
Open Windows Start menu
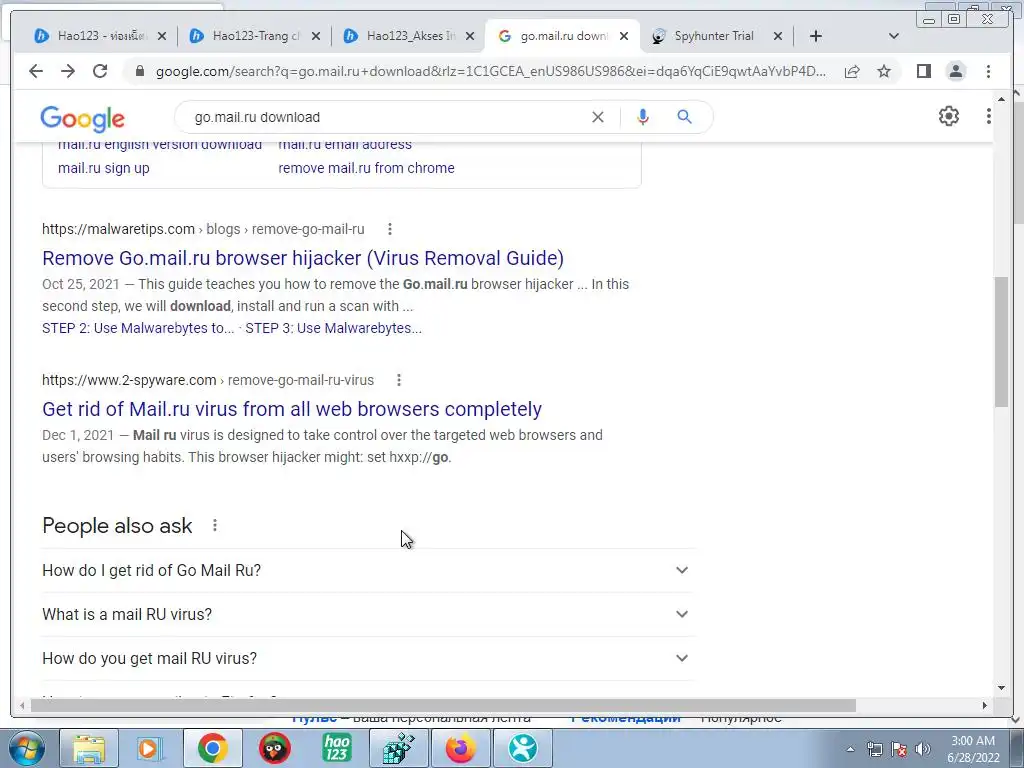coord(26,748)
